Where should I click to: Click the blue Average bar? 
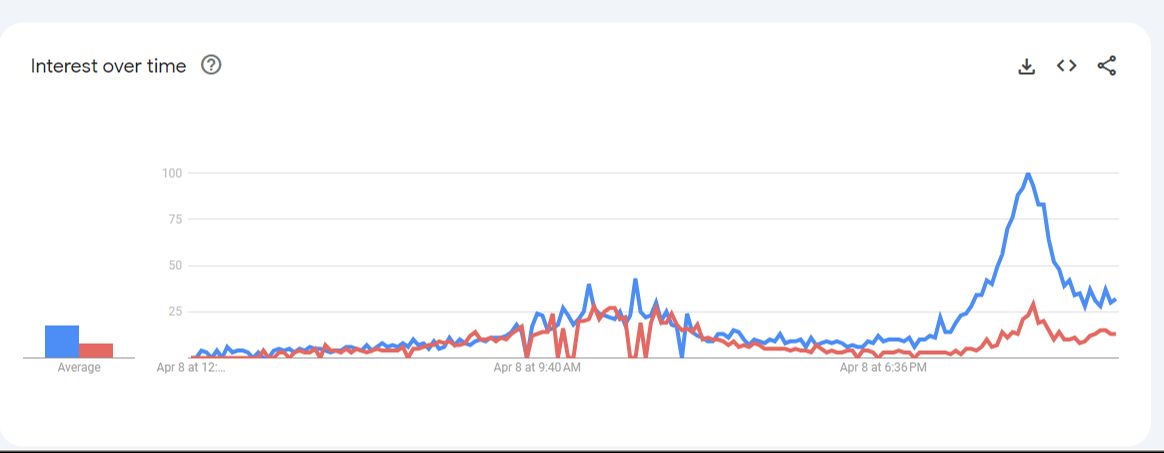point(62,341)
